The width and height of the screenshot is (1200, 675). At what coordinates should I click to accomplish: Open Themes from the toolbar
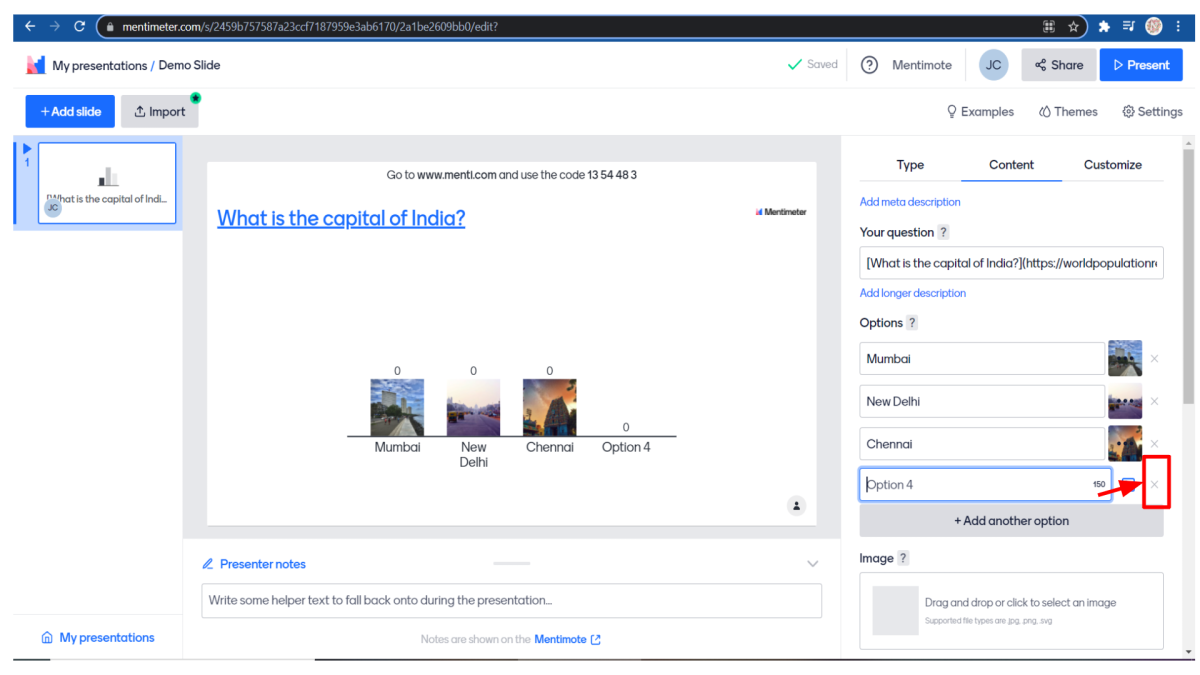coord(1068,112)
